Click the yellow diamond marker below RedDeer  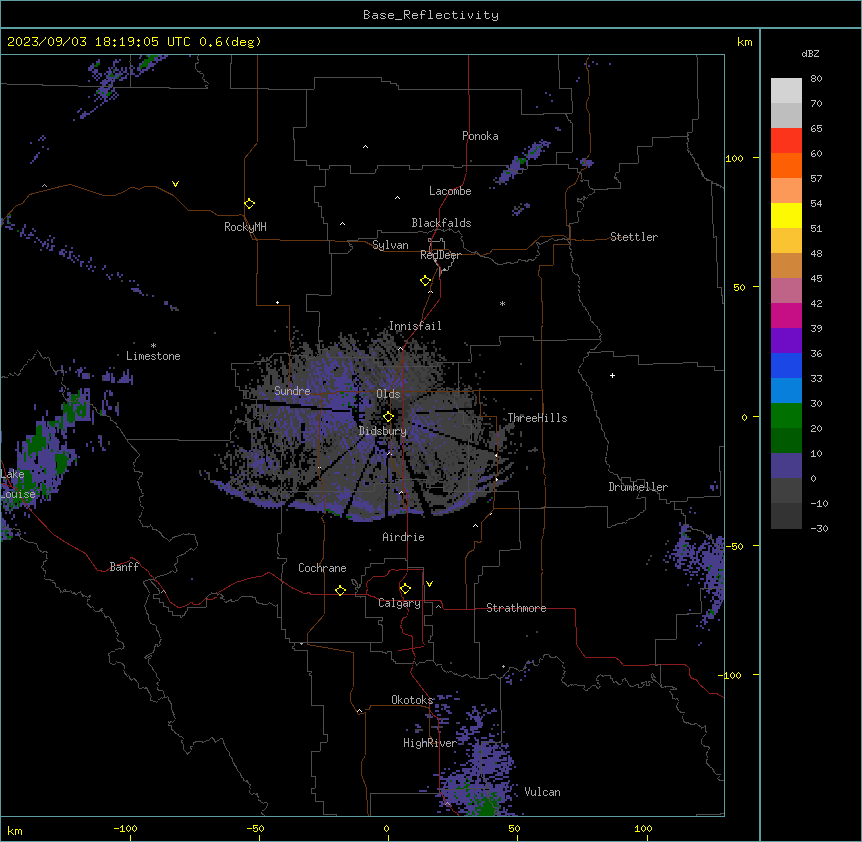426,281
